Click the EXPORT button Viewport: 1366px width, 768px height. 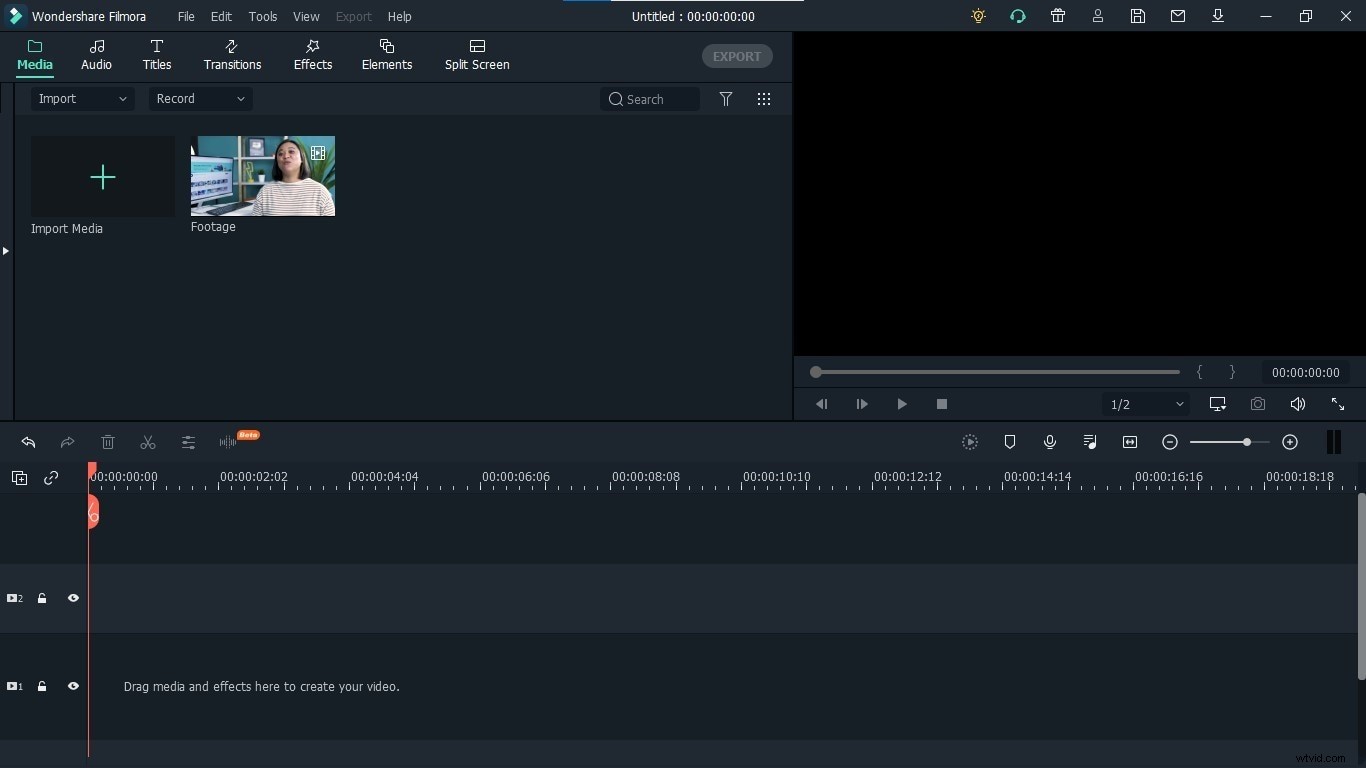pos(737,56)
